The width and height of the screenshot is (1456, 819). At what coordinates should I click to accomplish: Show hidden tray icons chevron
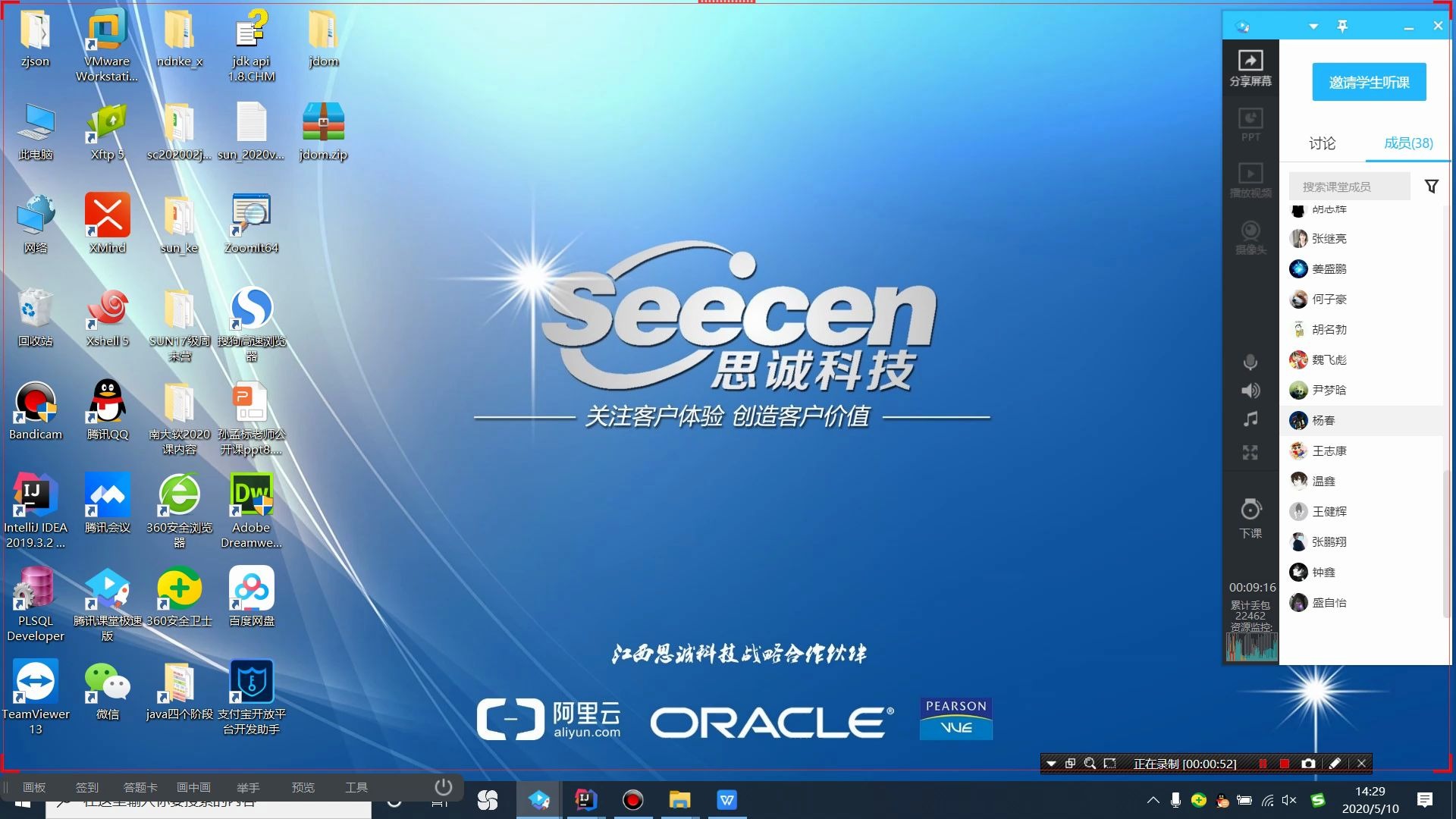(x=1153, y=800)
